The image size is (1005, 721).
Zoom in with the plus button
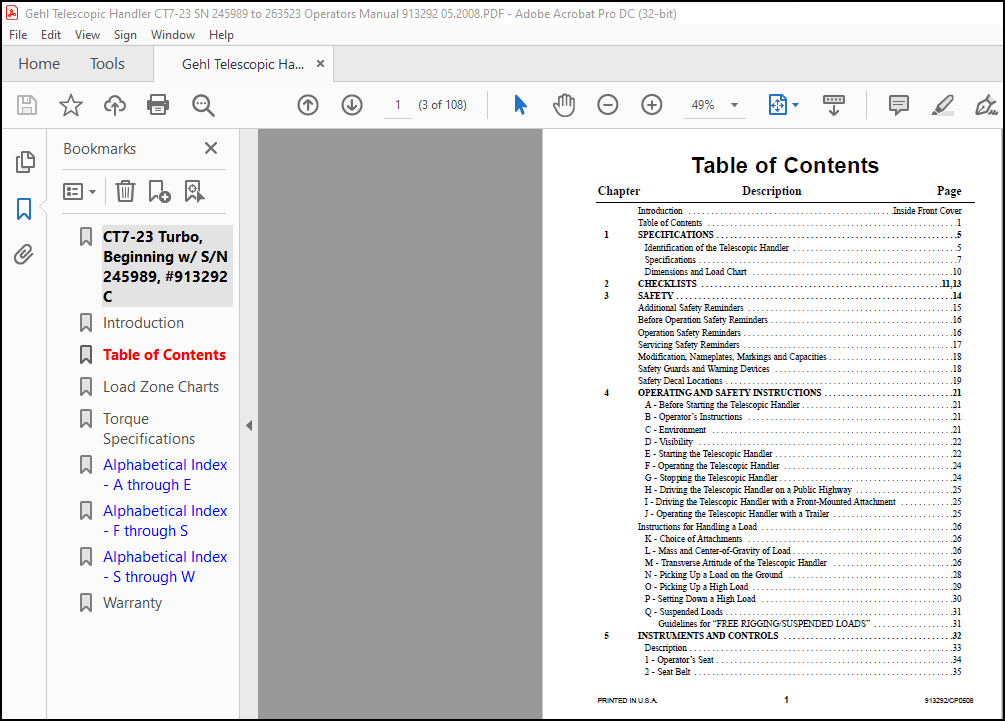click(652, 104)
